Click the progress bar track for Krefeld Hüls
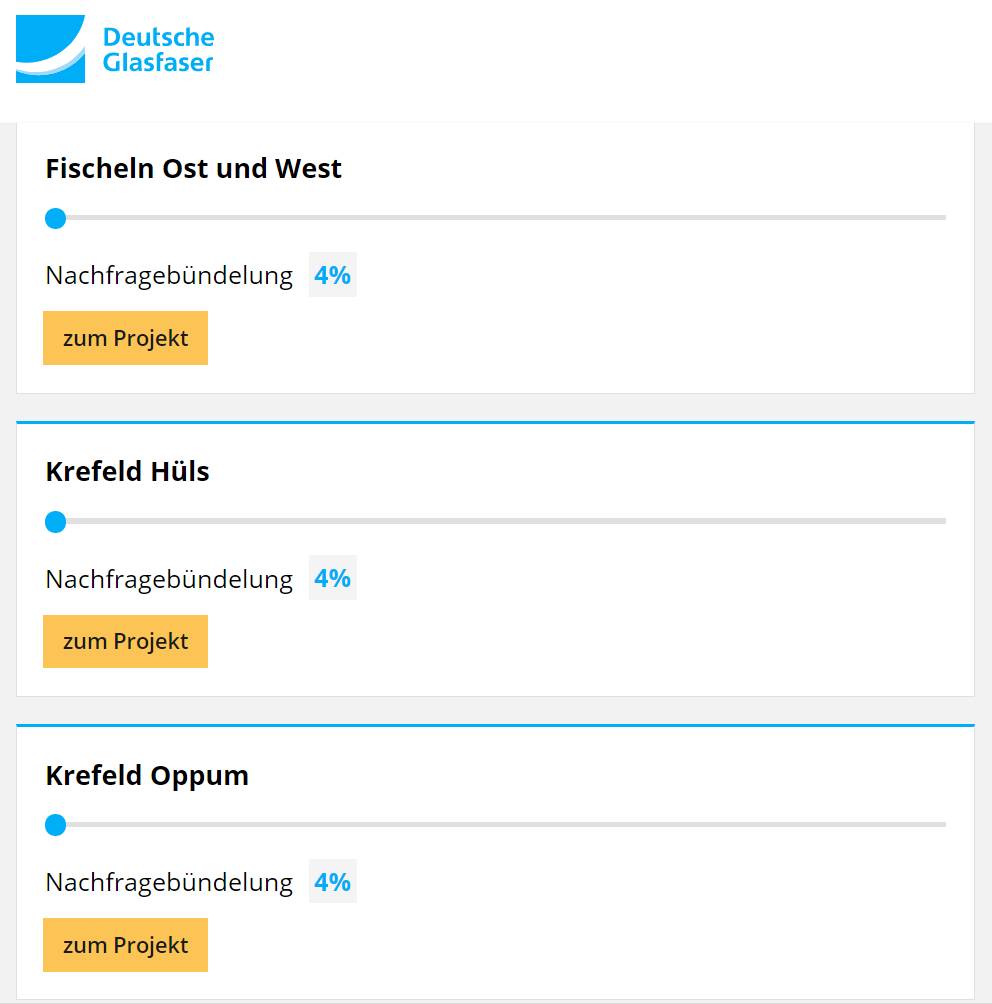 pos(500,521)
